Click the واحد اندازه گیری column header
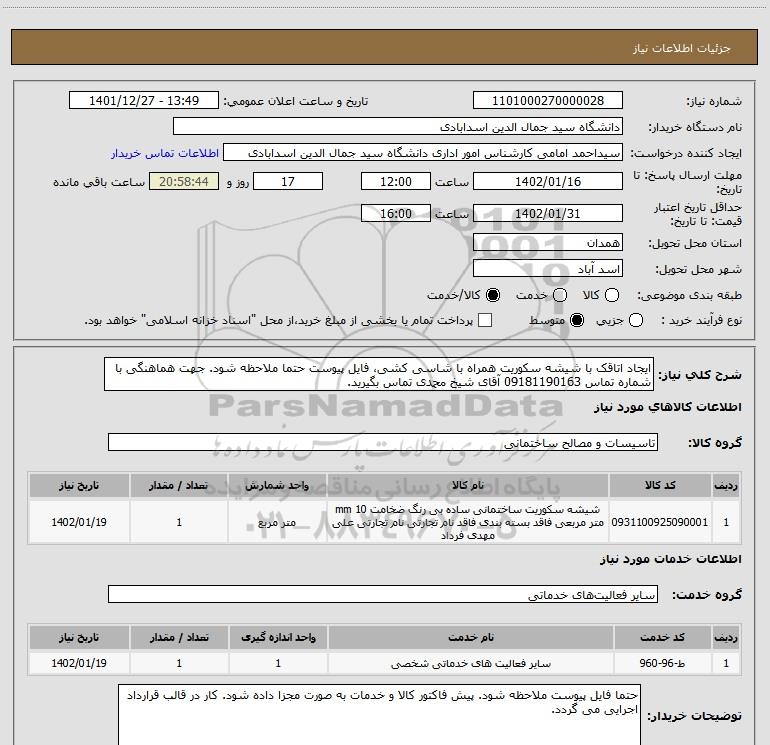 click(x=278, y=637)
